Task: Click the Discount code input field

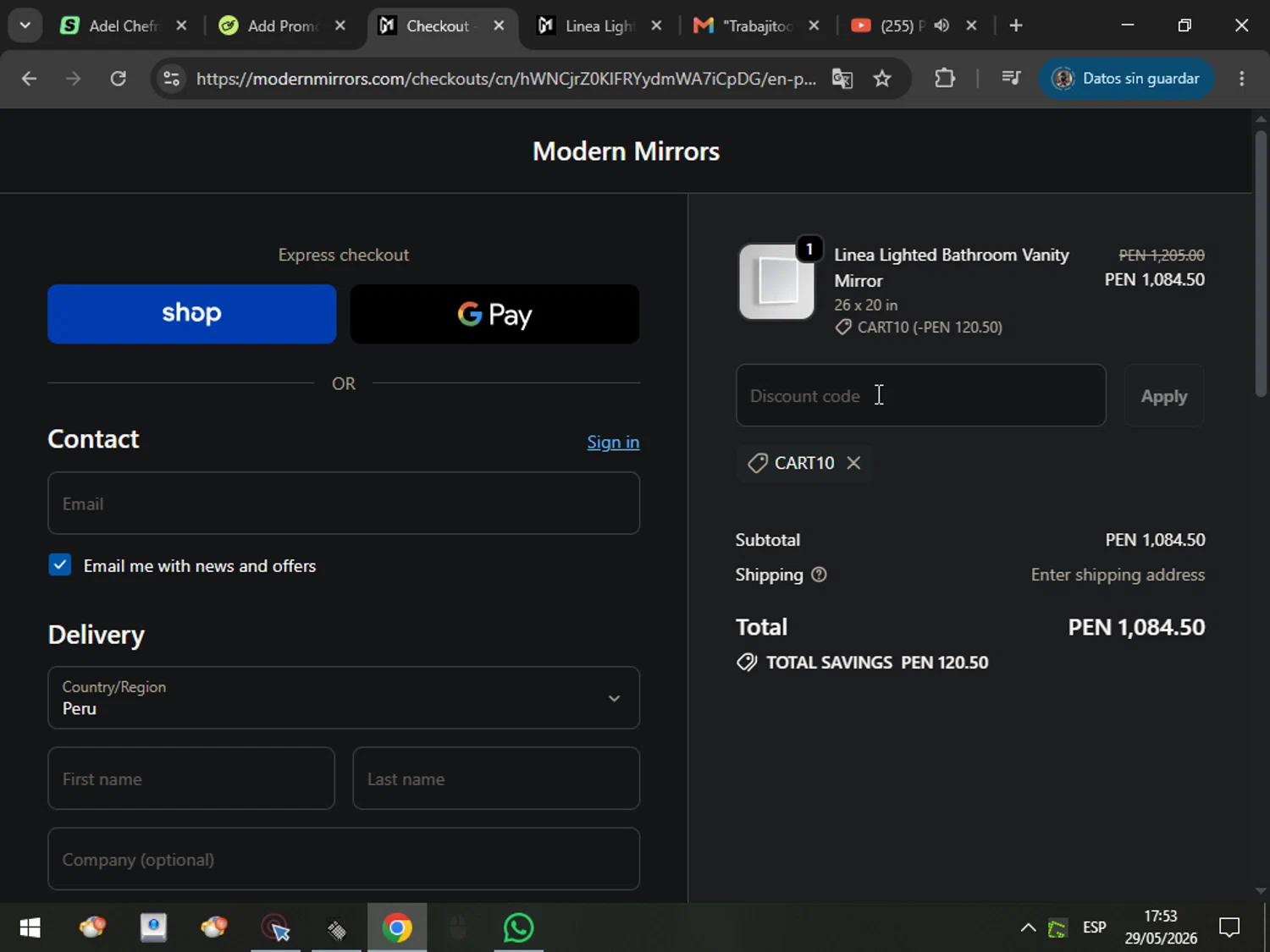Action: 921,395
